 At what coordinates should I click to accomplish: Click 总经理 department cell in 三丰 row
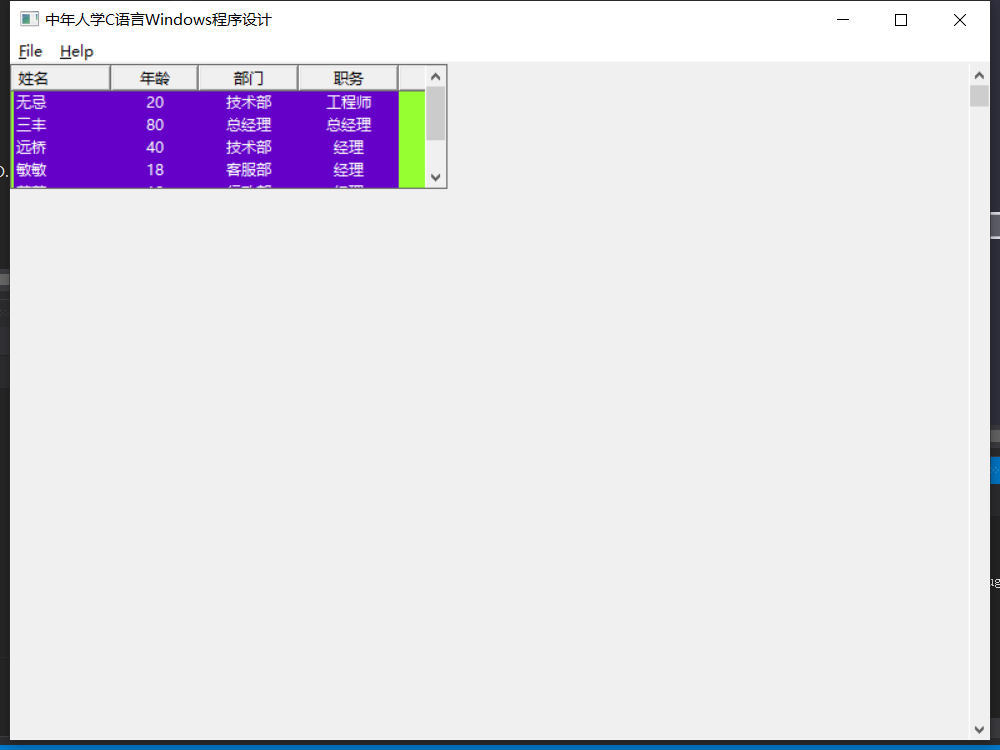[249, 124]
